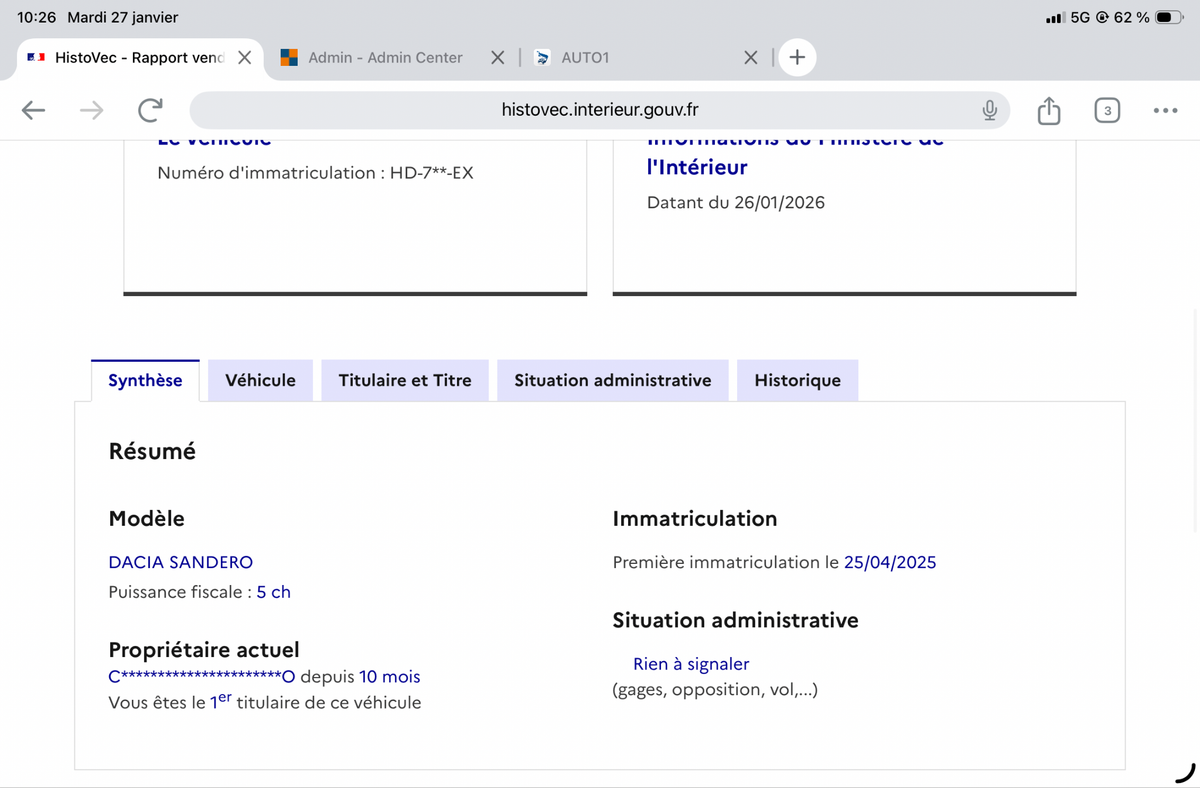Tap the battery indicator in status bar
Image resolution: width=1200 pixels, height=788 pixels.
[x=1168, y=17]
